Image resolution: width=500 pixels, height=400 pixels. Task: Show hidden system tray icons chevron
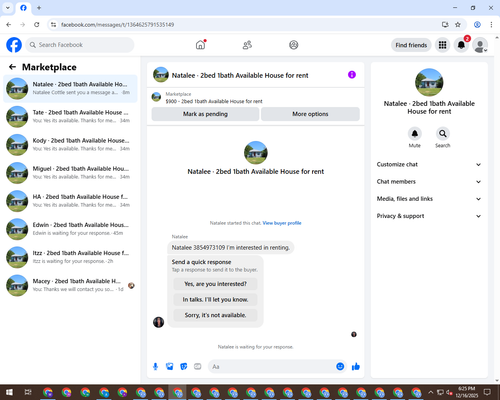tap(430, 392)
